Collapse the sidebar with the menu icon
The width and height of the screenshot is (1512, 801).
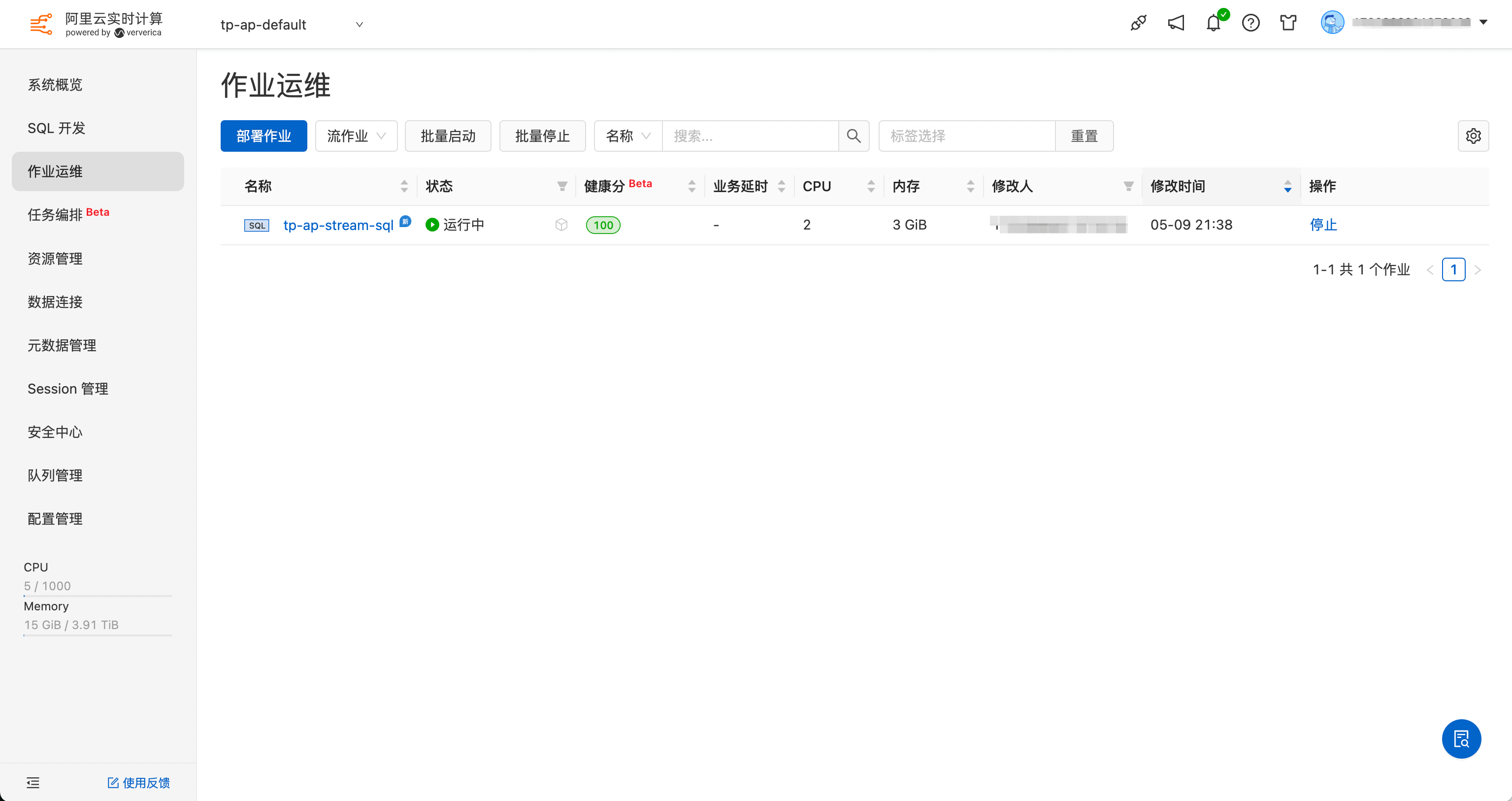(33, 783)
